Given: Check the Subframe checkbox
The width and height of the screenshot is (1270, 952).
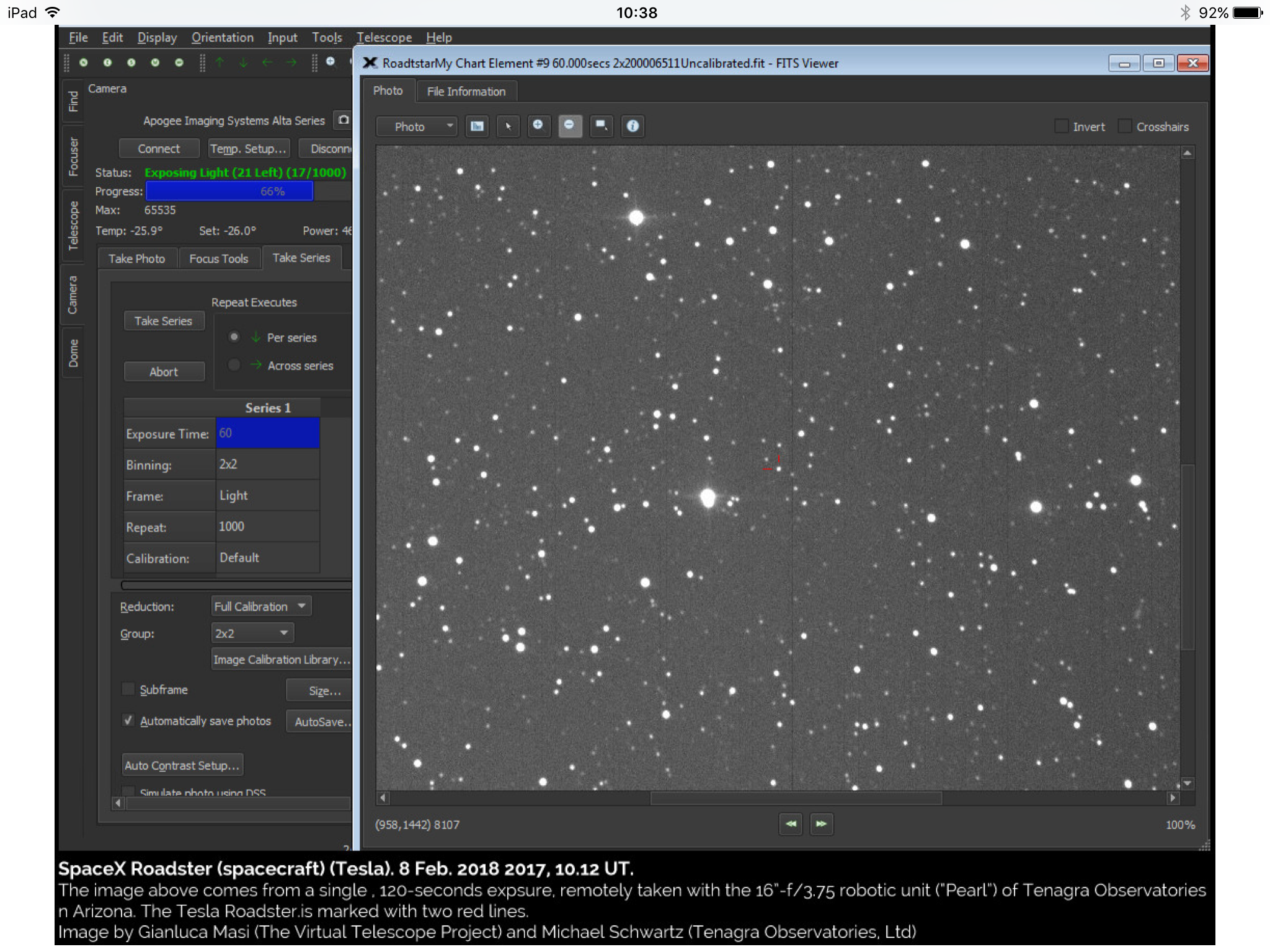Looking at the screenshot, I should [x=128, y=689].
